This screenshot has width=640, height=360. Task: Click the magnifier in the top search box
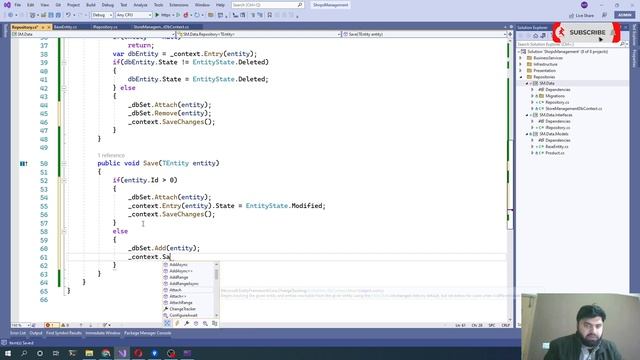click(x=300, y=5)
